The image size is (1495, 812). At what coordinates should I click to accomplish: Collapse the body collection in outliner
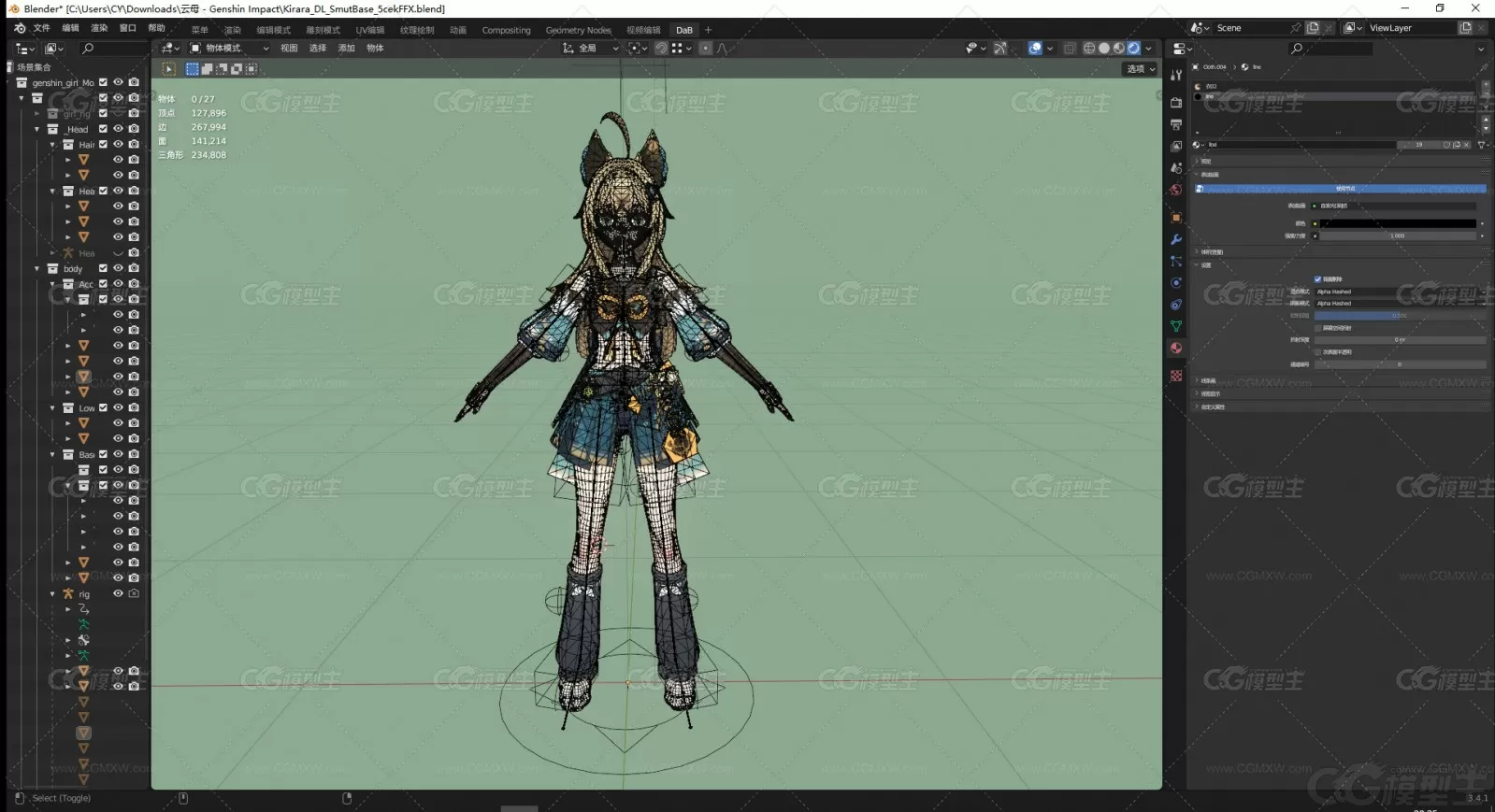[x=37, y=268]
